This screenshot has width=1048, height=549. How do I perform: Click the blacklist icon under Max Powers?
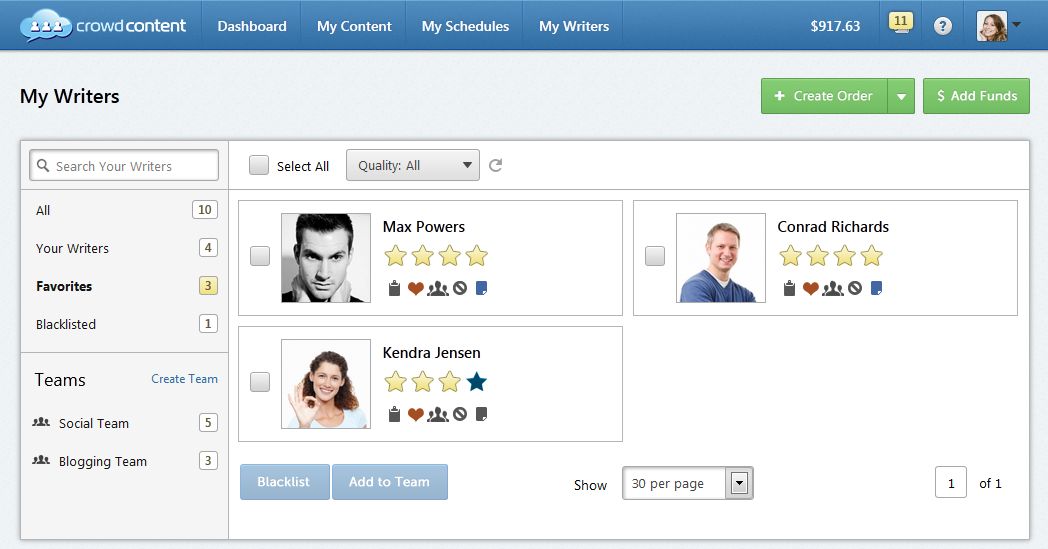pyautogui.click(x=460, y=288)
